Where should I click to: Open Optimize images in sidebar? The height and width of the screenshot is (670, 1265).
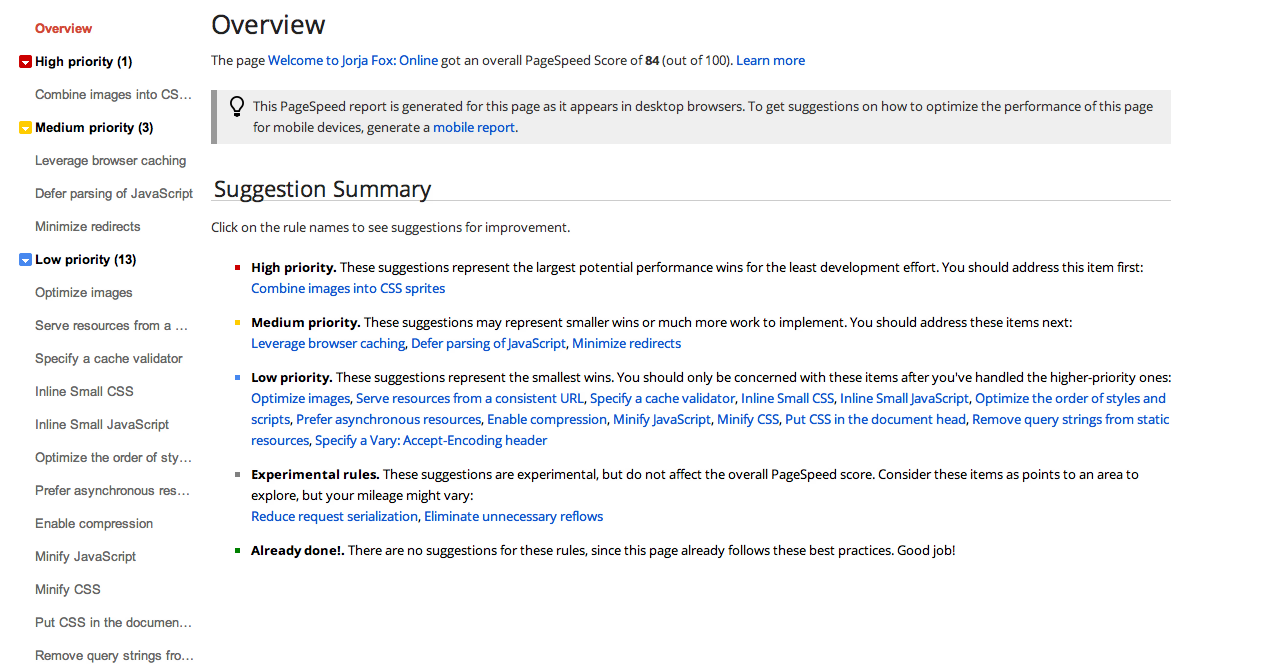[83, 293]
